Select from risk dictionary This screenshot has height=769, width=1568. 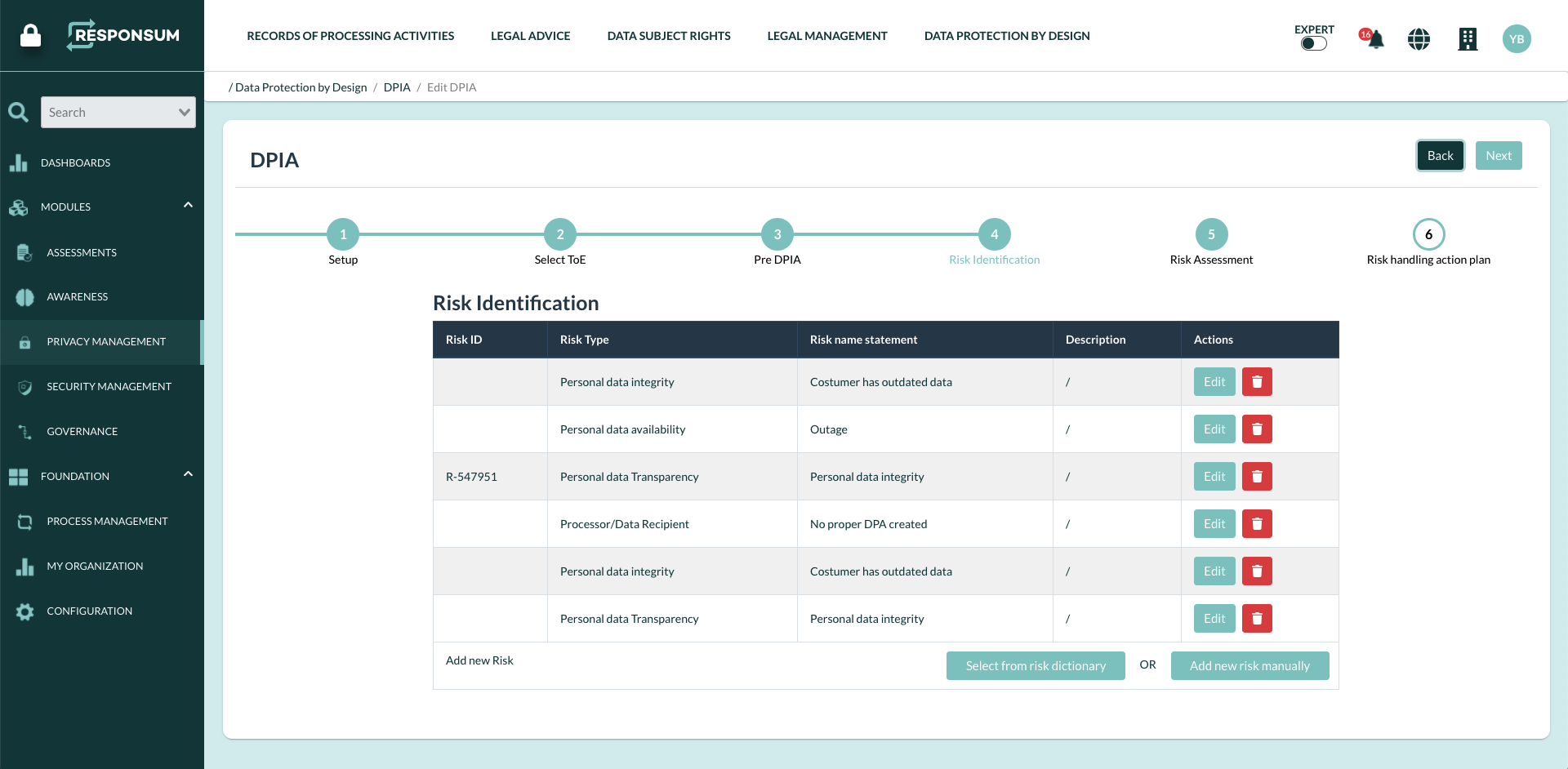[1035, 665]
